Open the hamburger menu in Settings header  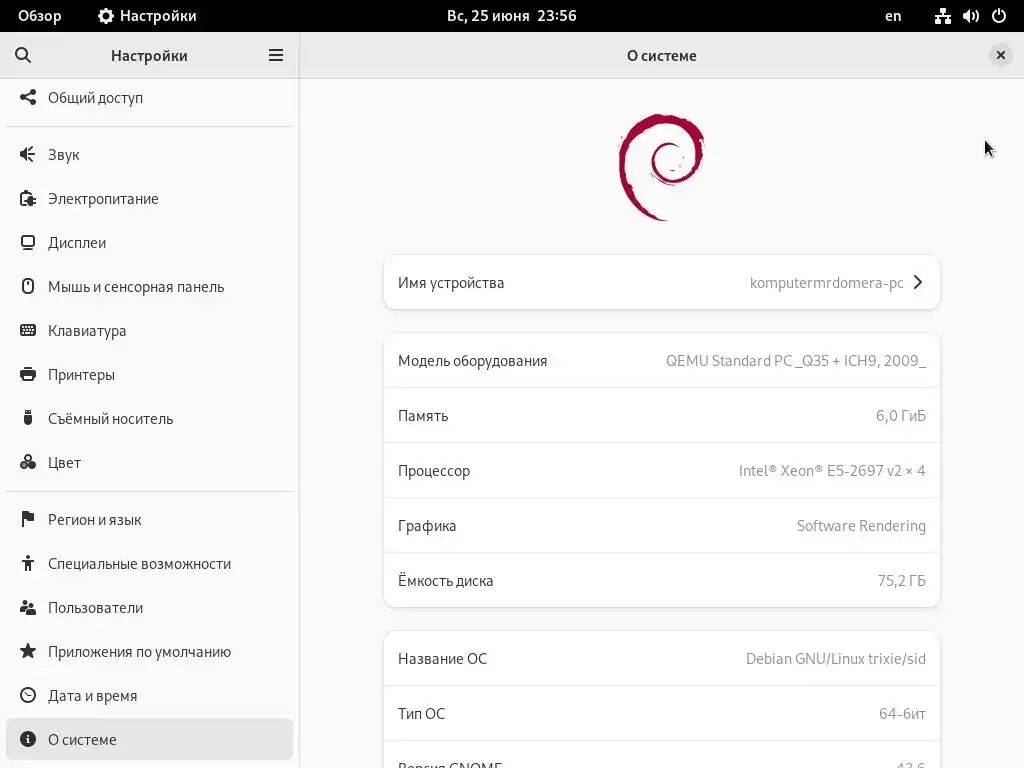click(x=276, y=56)
